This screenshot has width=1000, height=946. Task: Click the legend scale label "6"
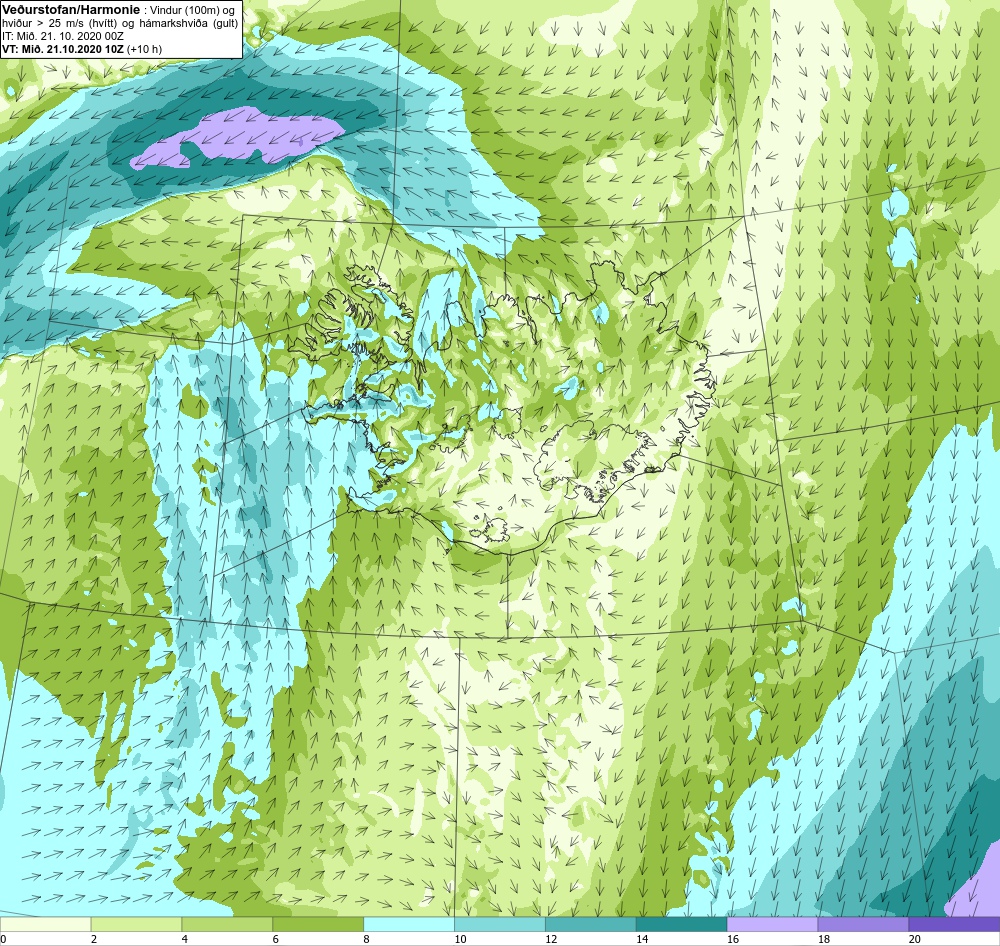pyautogui.click(x=275, y=939)
